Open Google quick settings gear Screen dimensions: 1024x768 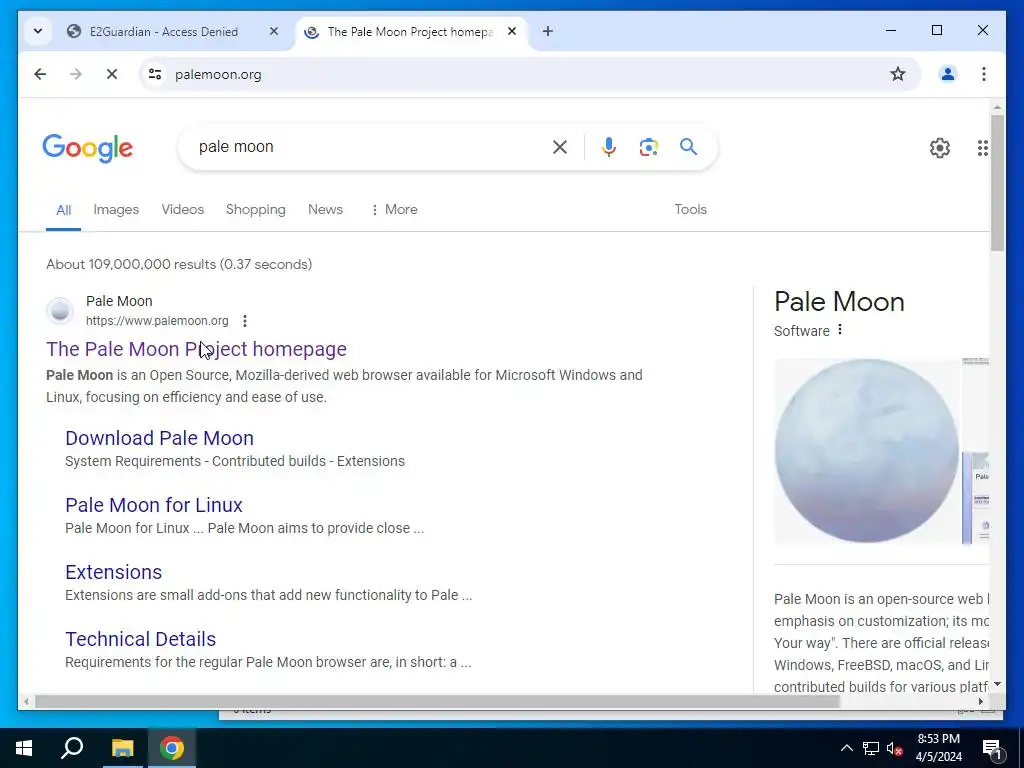pos(940,148)
